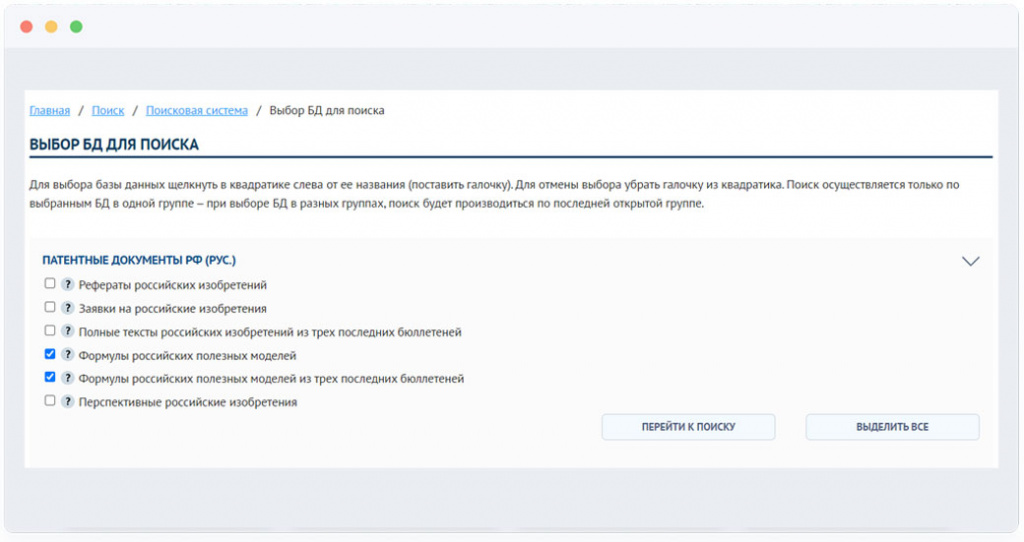Click help icon beside Рефераты российских изобретений
This screenshot has width=1024, height=542.
[68, 285]
